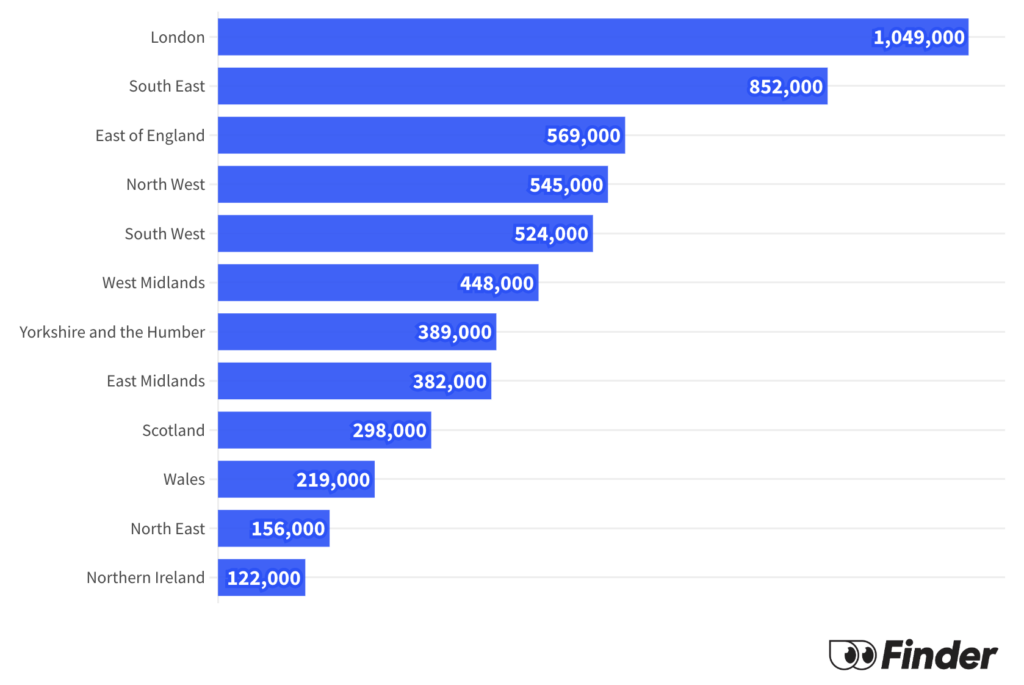Click the Yorkshire and the Humber label
This screenshot has height=685, width=1024.
pos(112,332)
